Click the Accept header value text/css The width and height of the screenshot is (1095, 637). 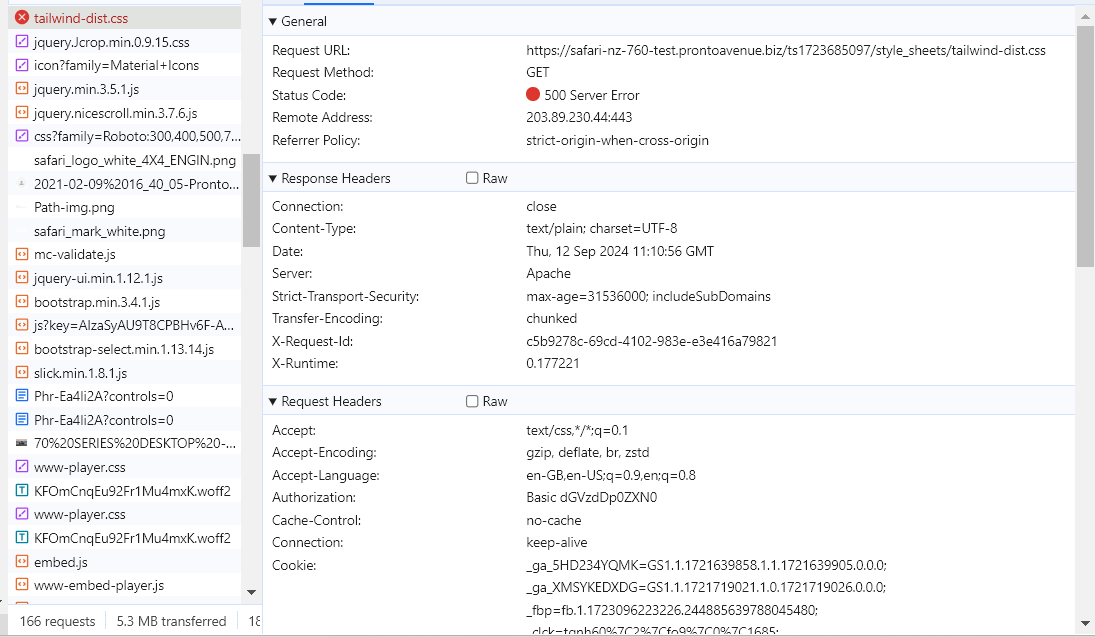pyautogui.click(x=577, y=430)
